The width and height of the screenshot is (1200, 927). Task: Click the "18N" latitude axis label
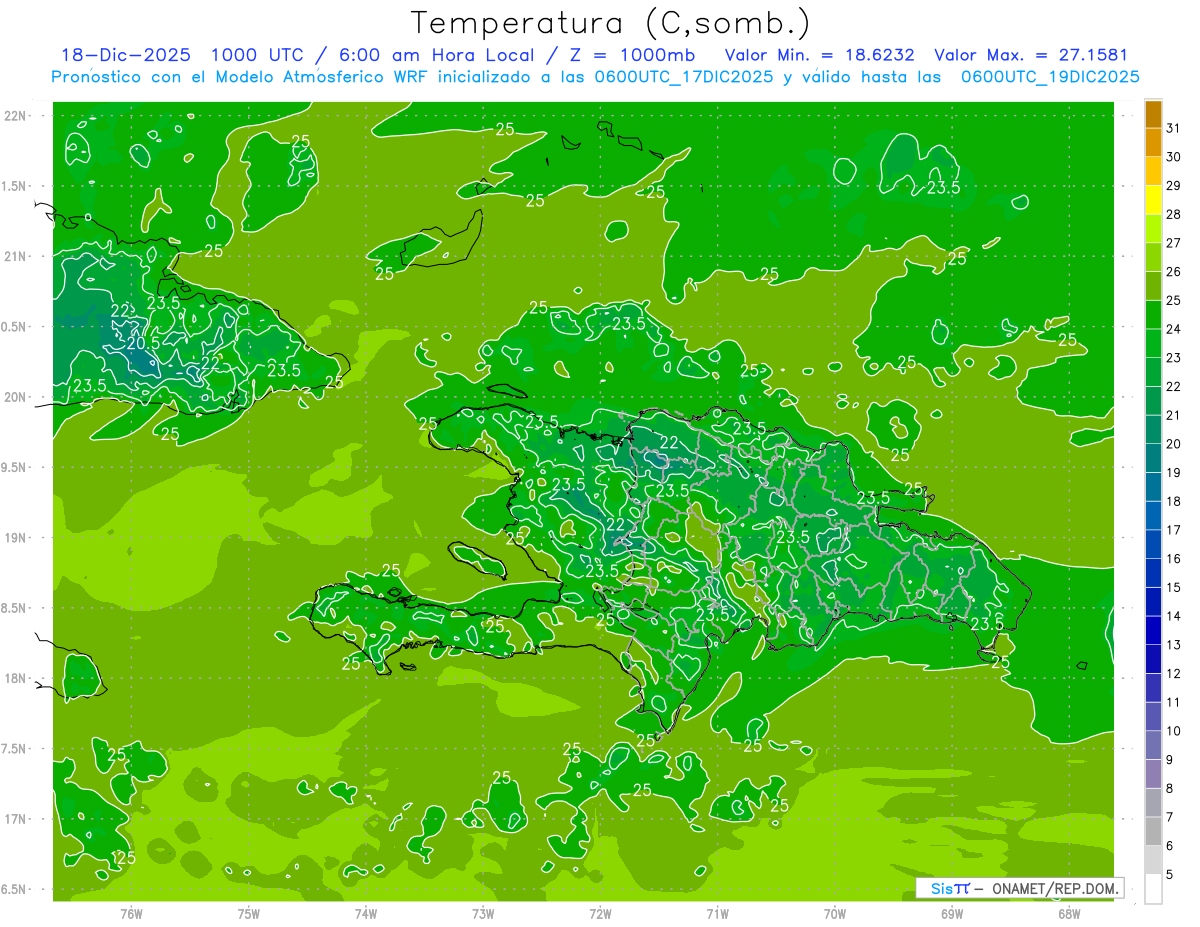point(16,678)
